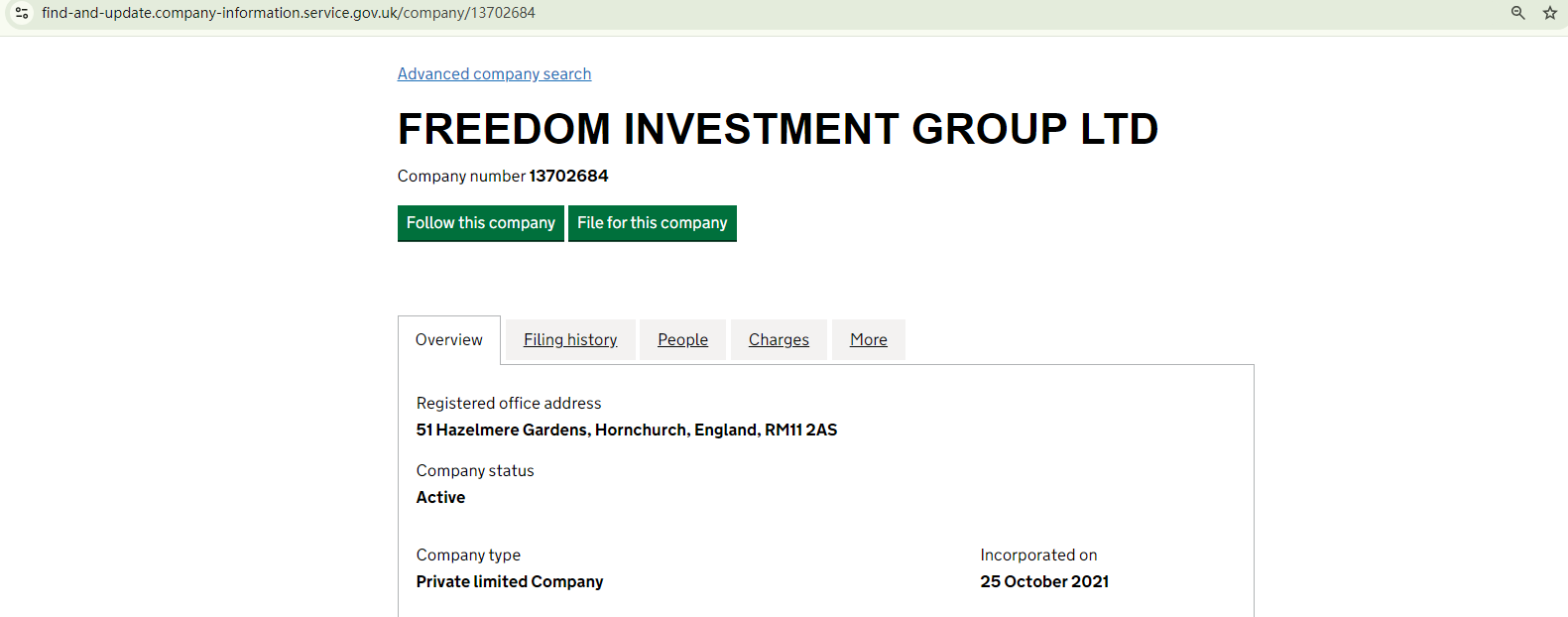Bookmark this page with the star icon
1568x617 pixels.
(1549, 13)
